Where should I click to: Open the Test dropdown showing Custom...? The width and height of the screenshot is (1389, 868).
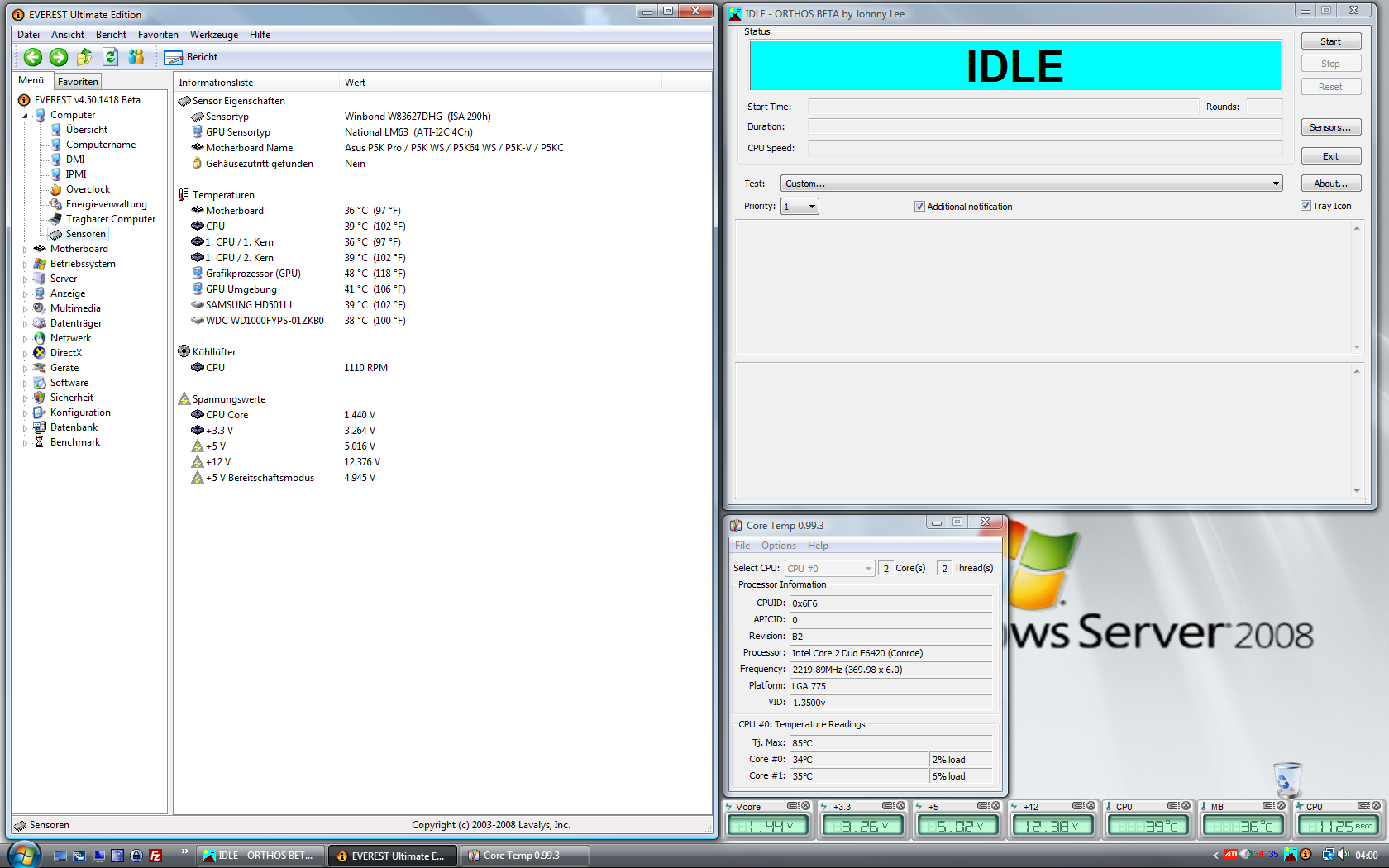[1032, 184]
